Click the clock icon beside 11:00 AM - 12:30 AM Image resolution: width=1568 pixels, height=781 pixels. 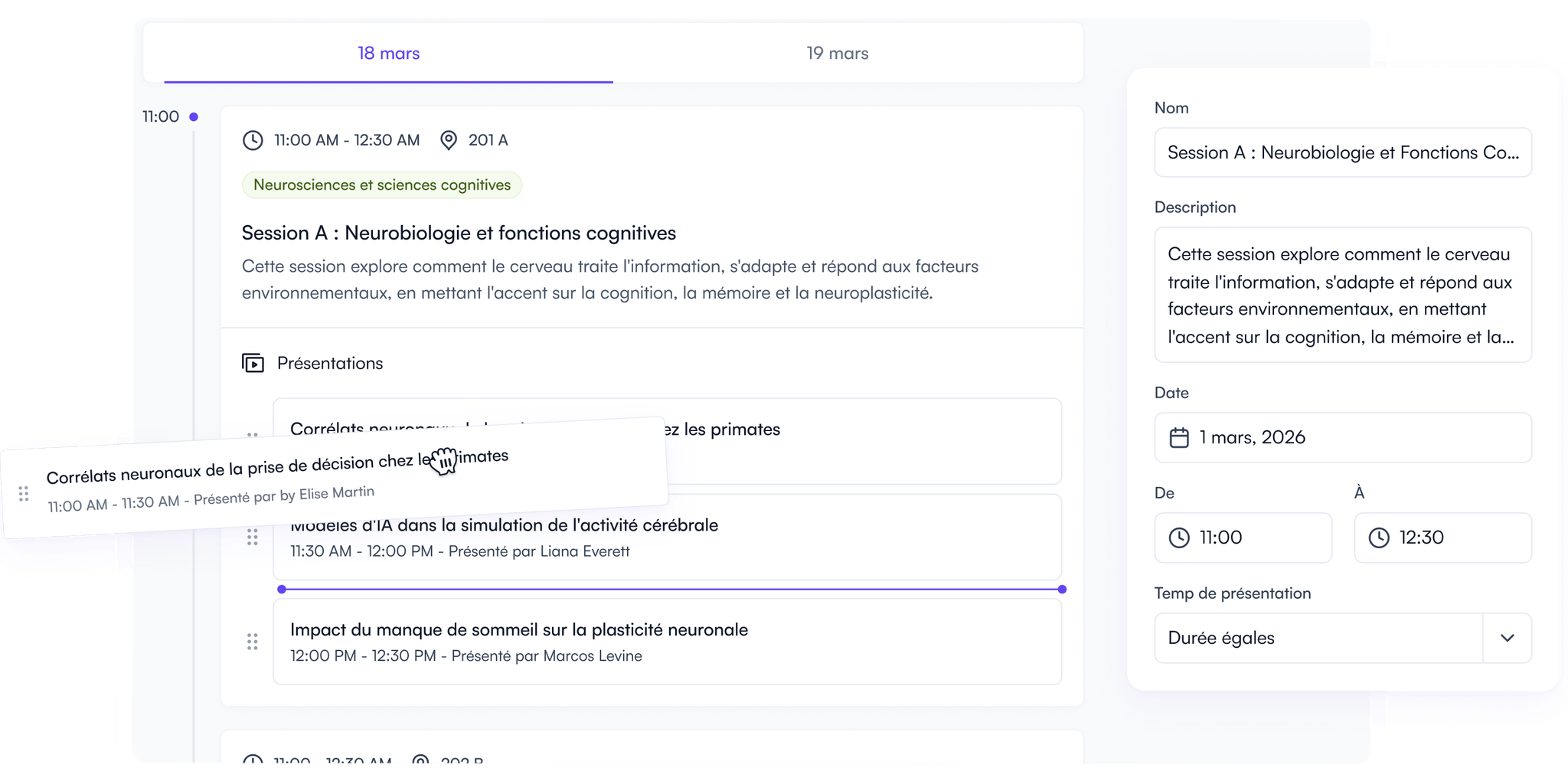tap(253, 140)
